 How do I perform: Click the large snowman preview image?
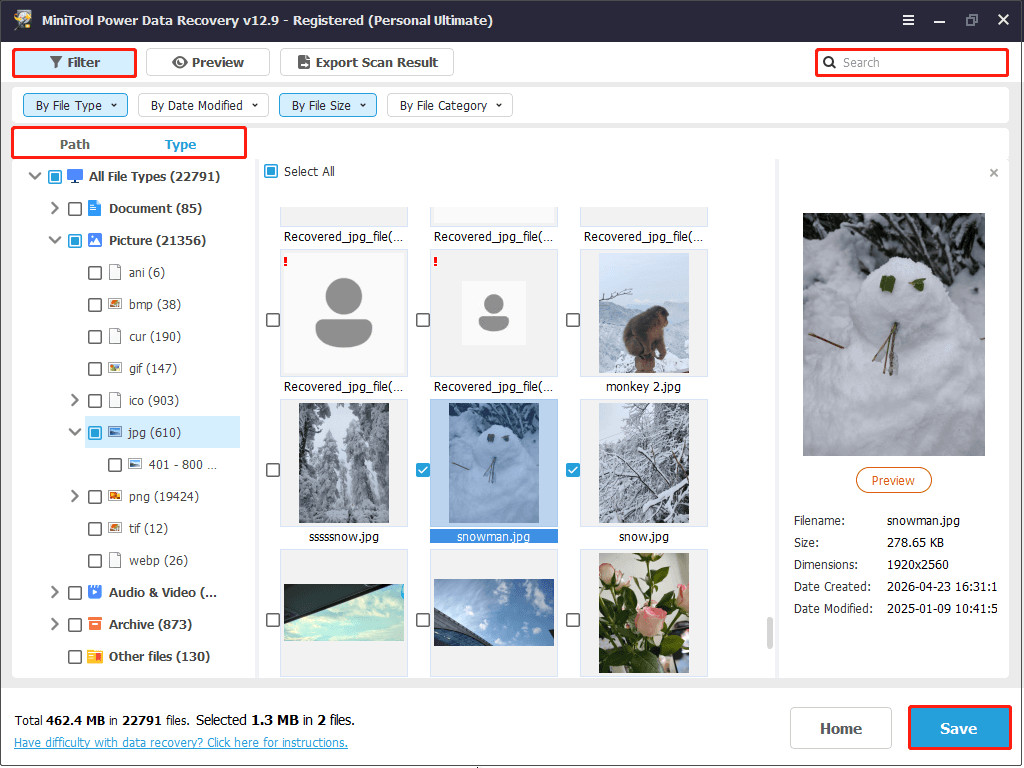893,334
